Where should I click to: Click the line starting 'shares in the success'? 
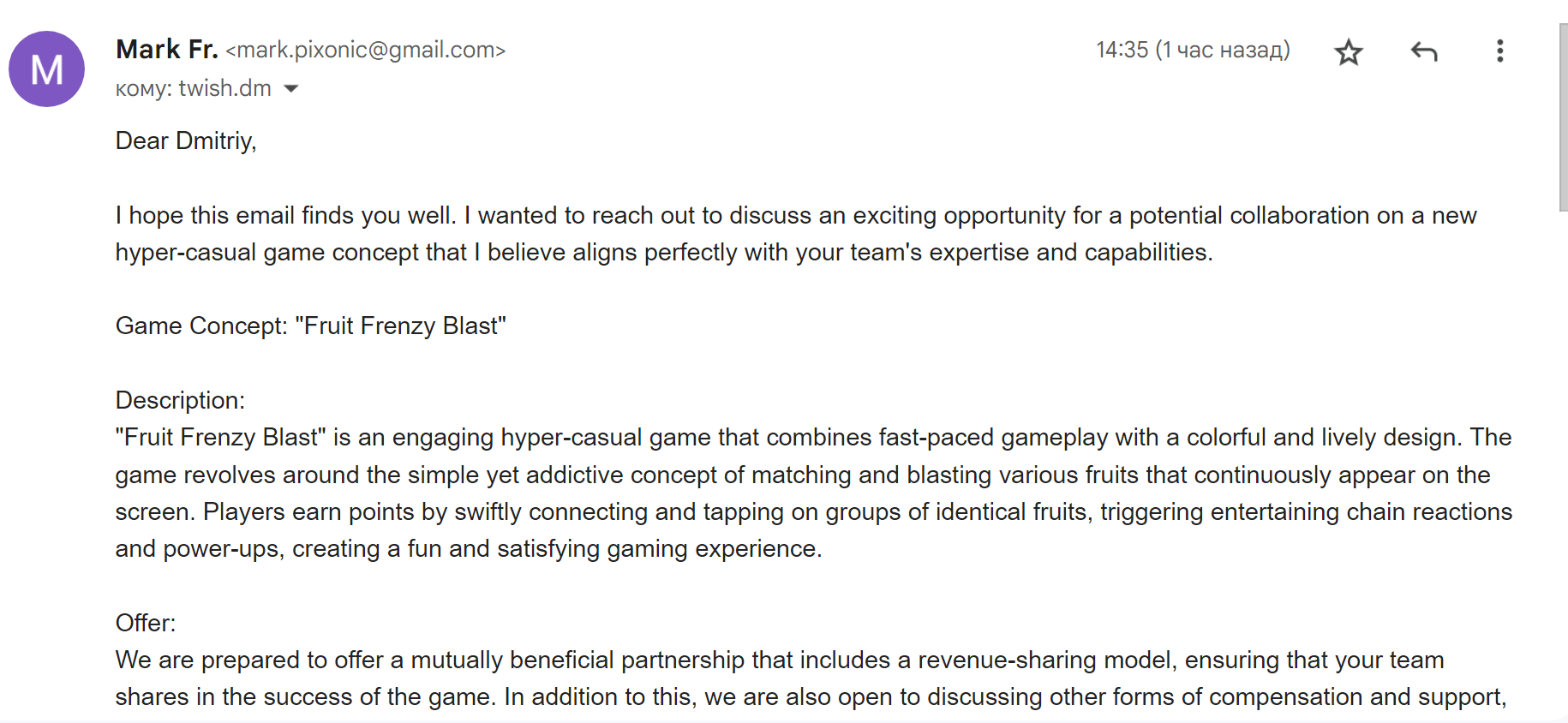(x=811, y=697)
